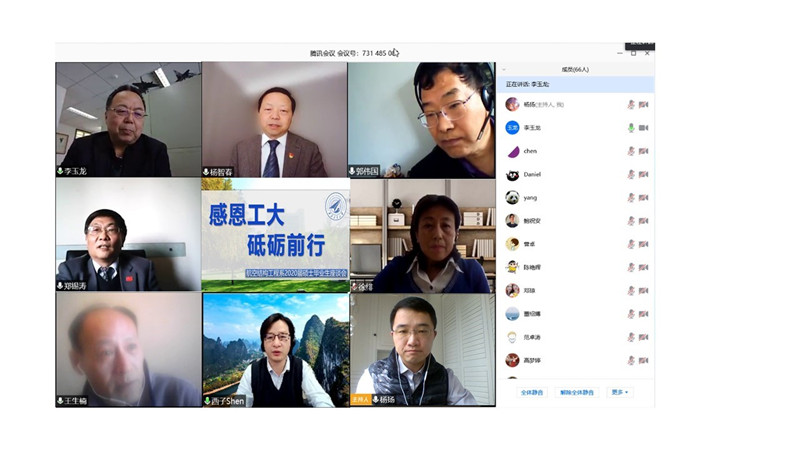Mute 李玉龙's green microphone in member list

pos(631,128)
